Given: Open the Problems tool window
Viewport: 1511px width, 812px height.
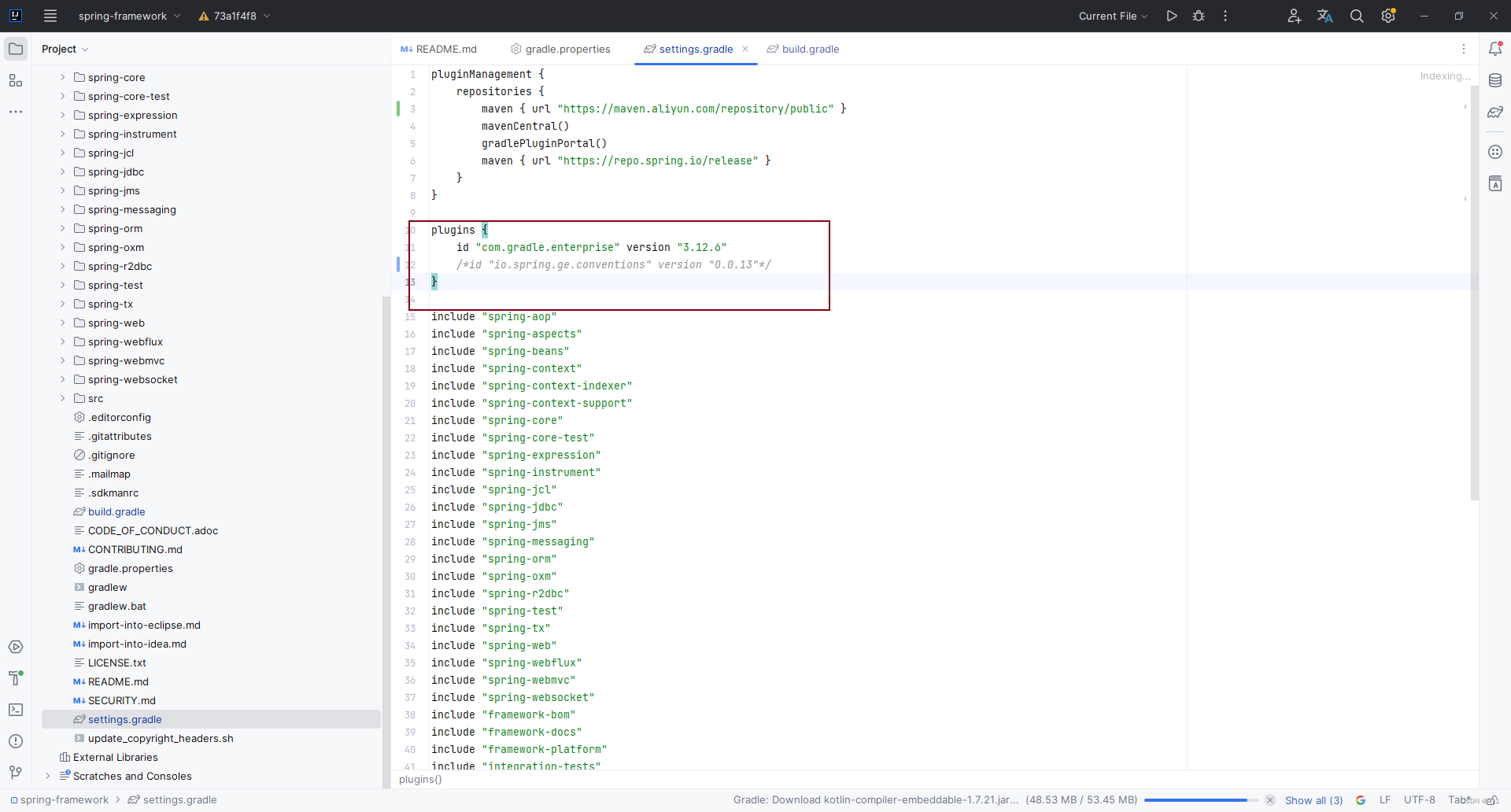Looking at the screenshot, I should [x=16, y=741].
